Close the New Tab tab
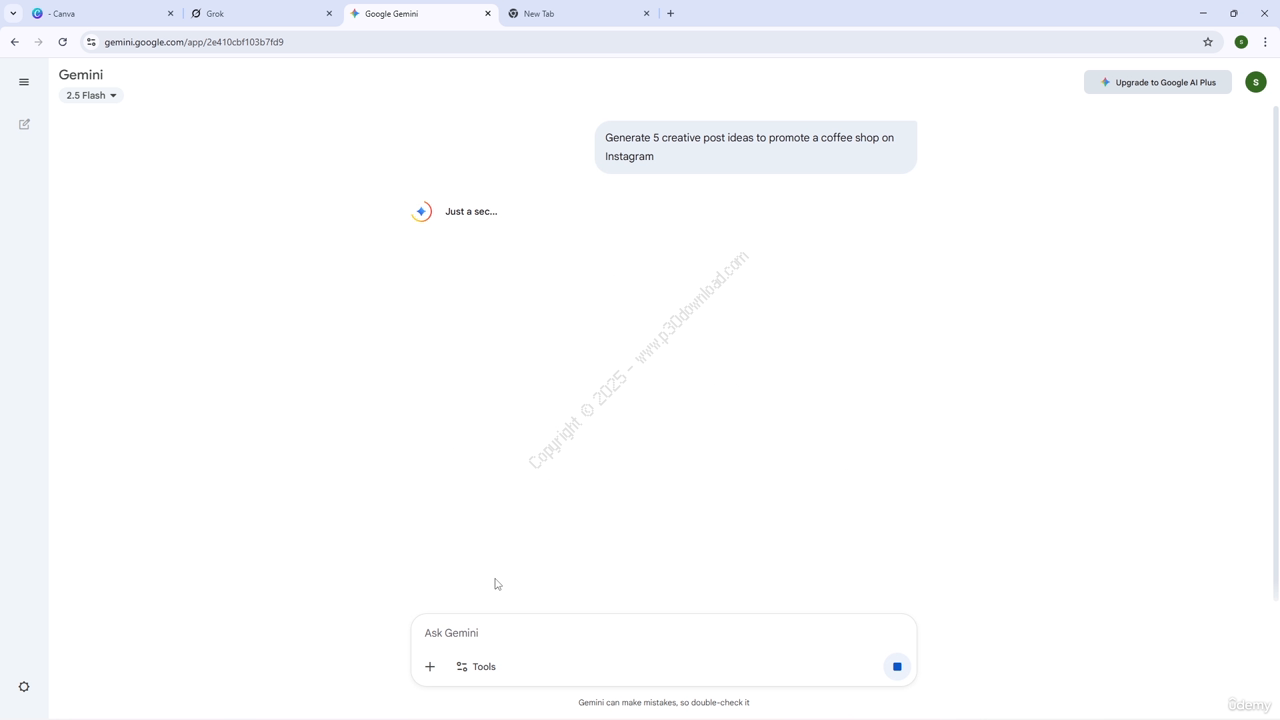 646,14
